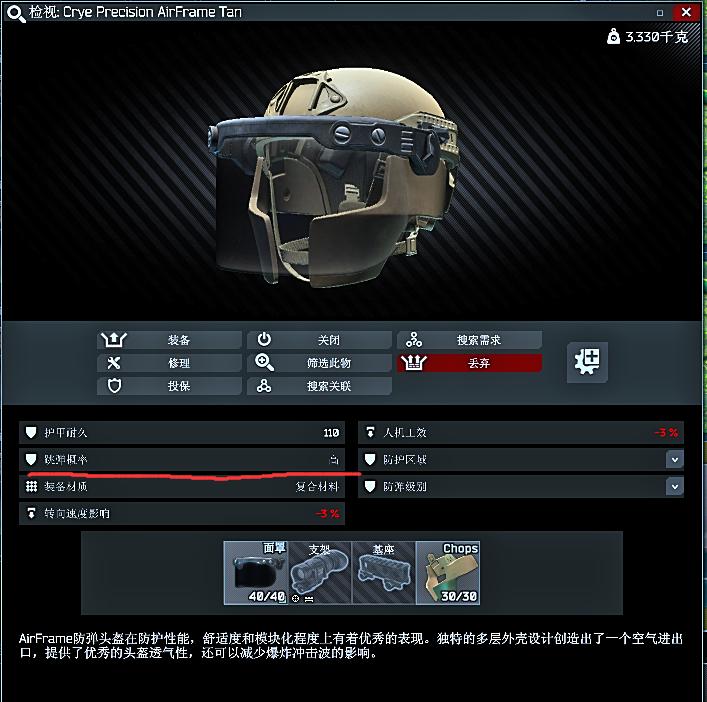Viewport: 707px width, 702px height.
Task: Click the 修理 repair button
Action: coord(169,363)
